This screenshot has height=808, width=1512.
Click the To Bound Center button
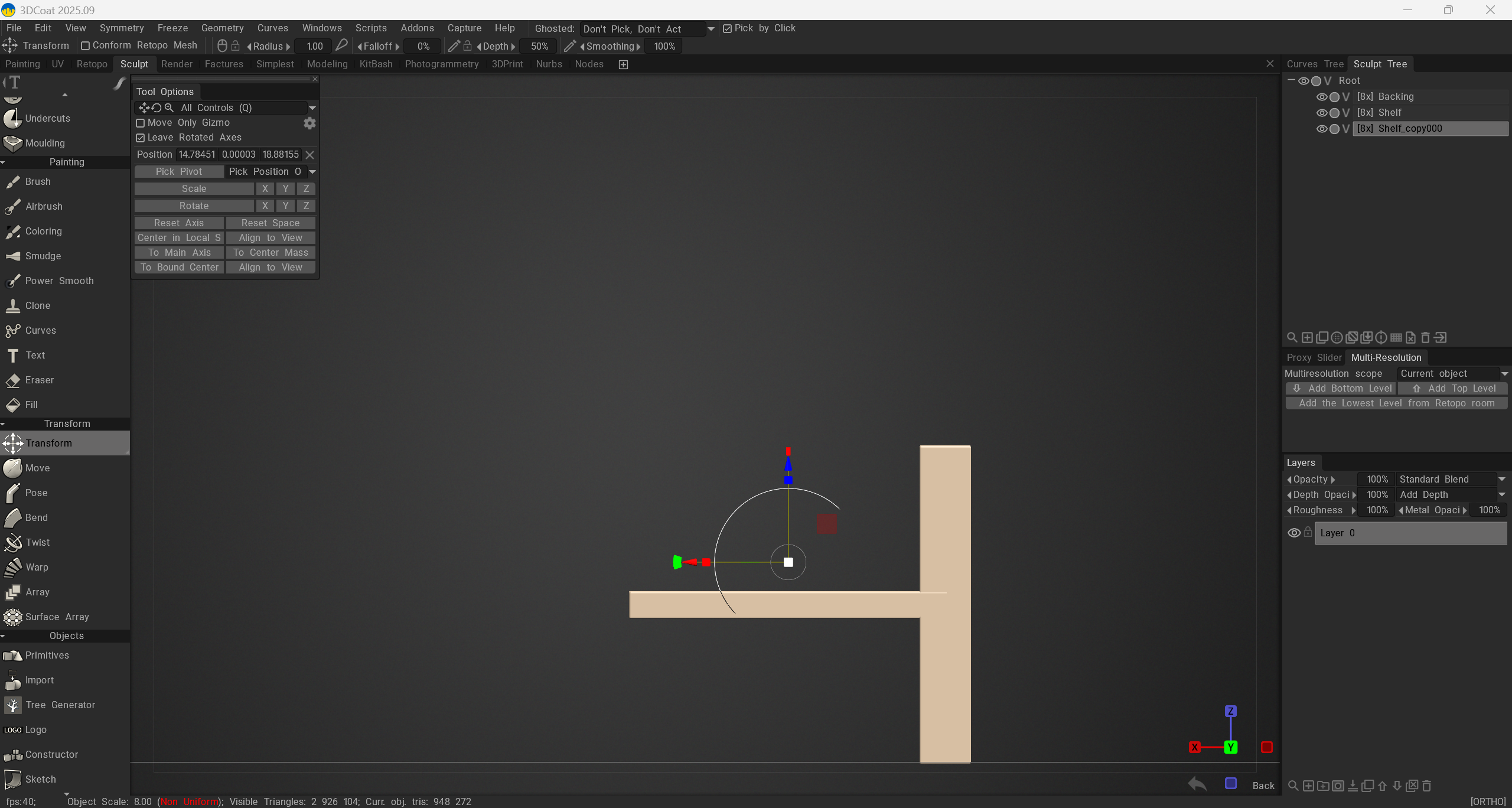(x=179, y=267)
